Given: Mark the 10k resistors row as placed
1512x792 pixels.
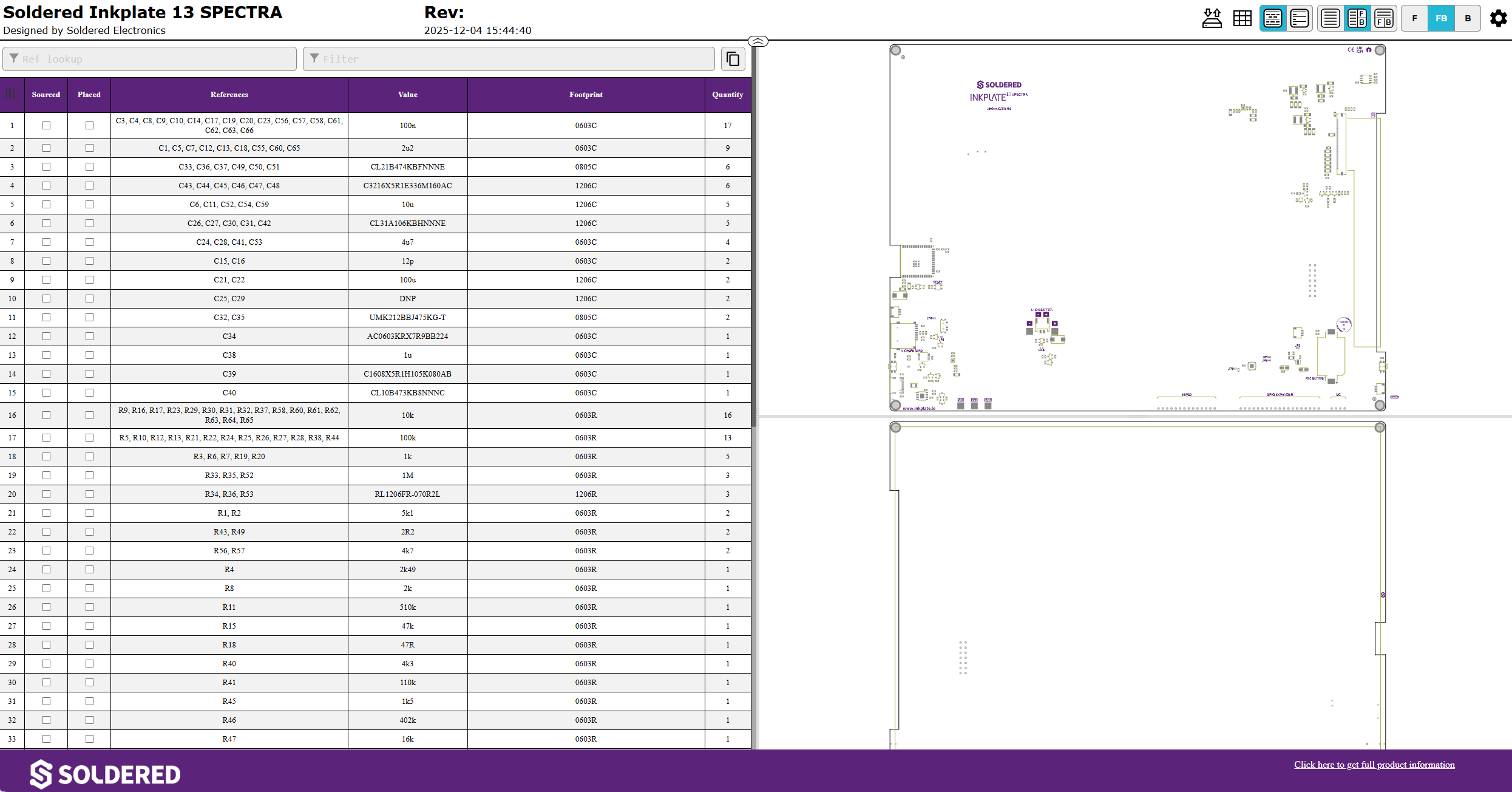Looking at the screenshot, I should tap(89, 415).
